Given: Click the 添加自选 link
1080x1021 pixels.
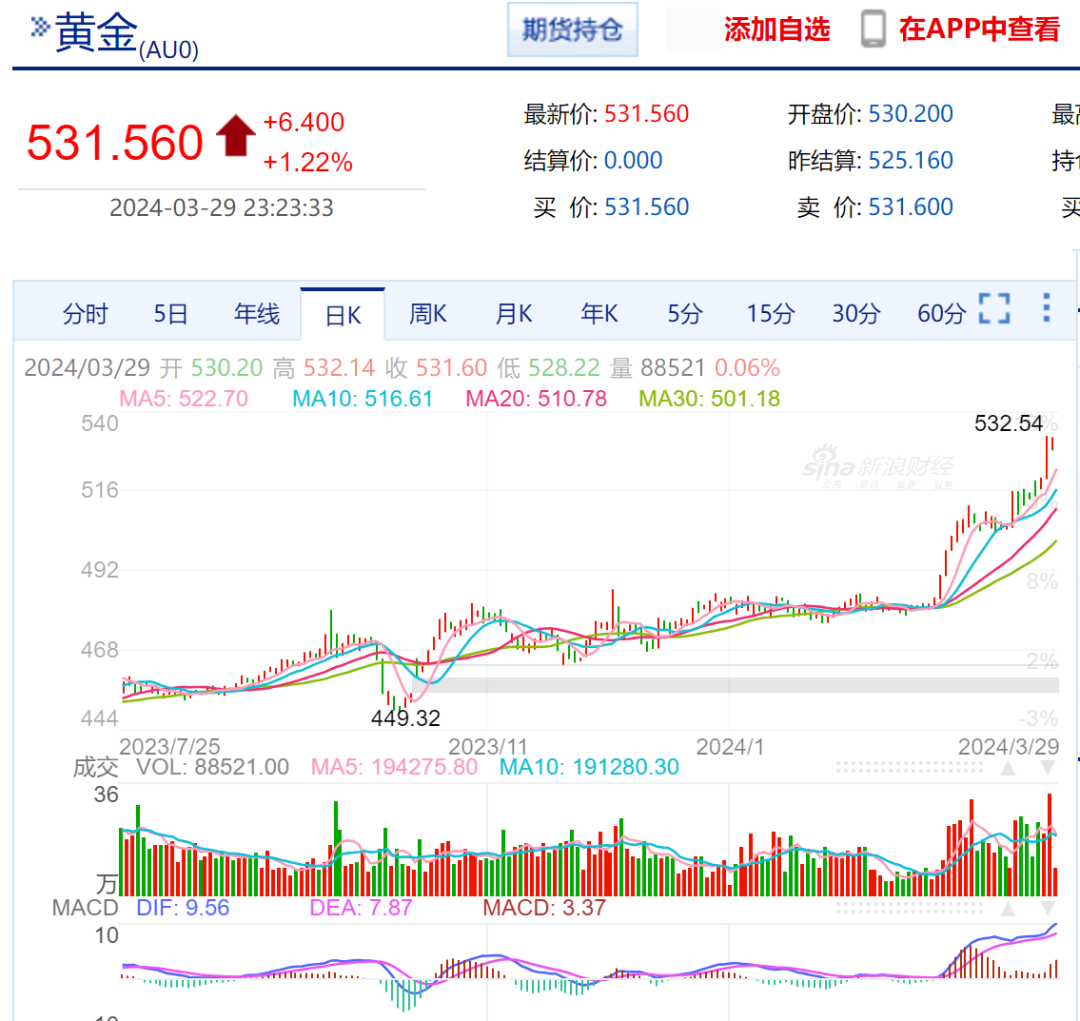Looking at the screenshot, I should click(777, 30).
